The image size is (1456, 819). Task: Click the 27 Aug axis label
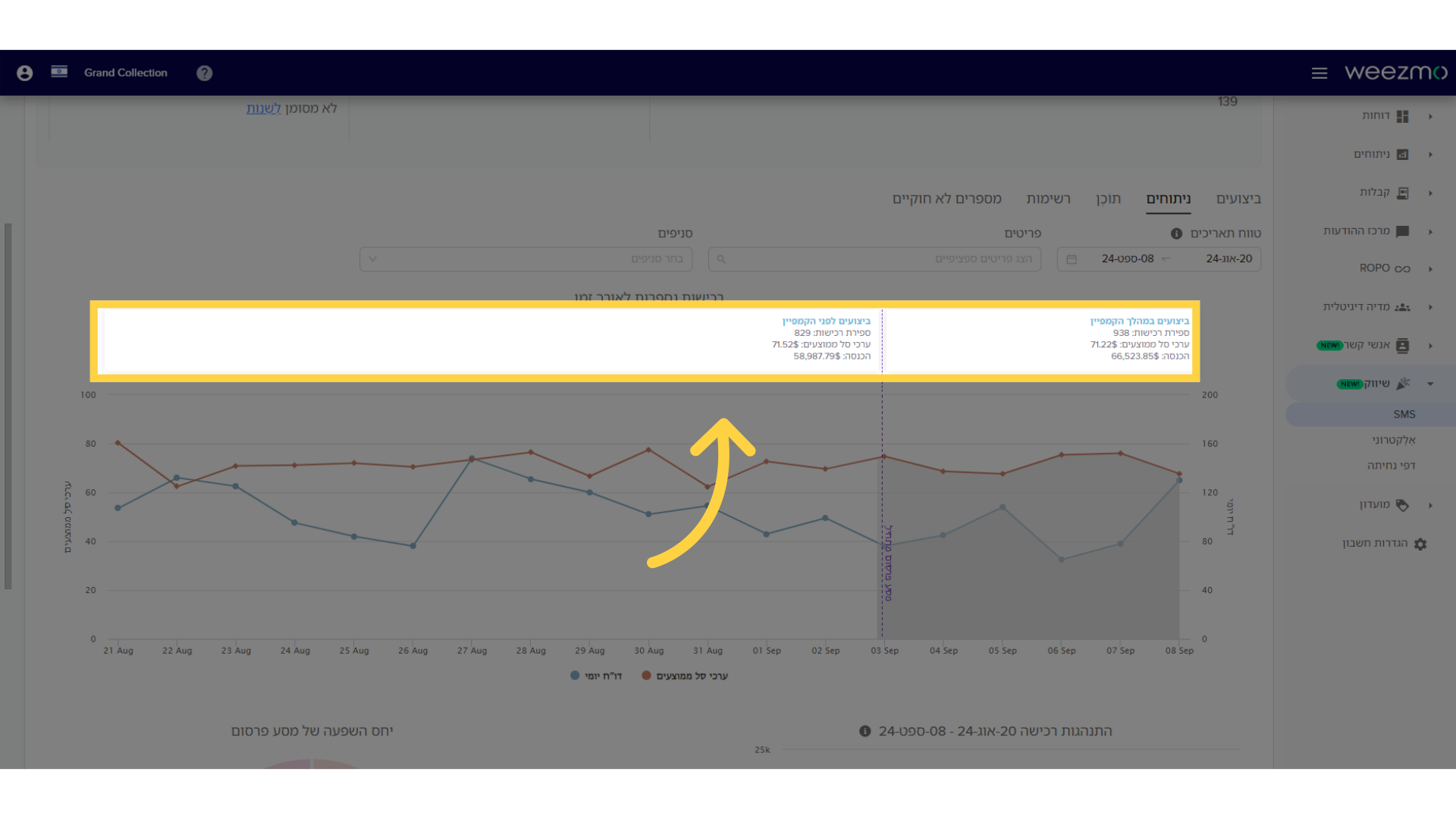[x=472, y=651]
